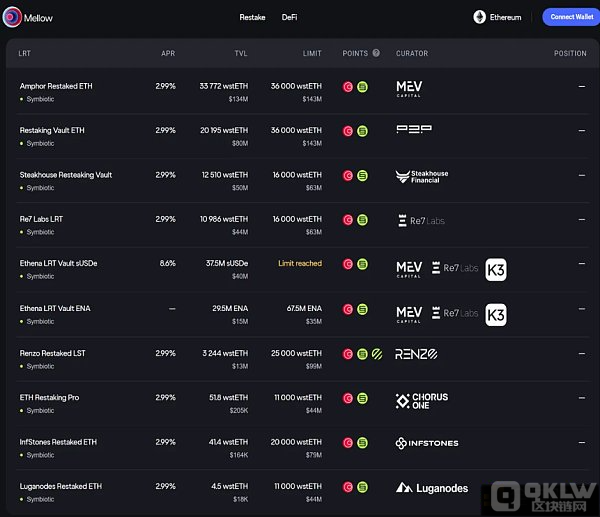
Task: Open the Restake tab
Action: 252,17
